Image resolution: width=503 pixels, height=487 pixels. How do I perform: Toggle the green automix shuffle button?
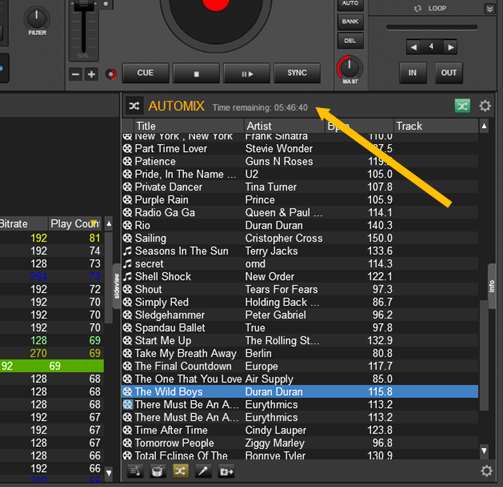[x=462, y=106]
